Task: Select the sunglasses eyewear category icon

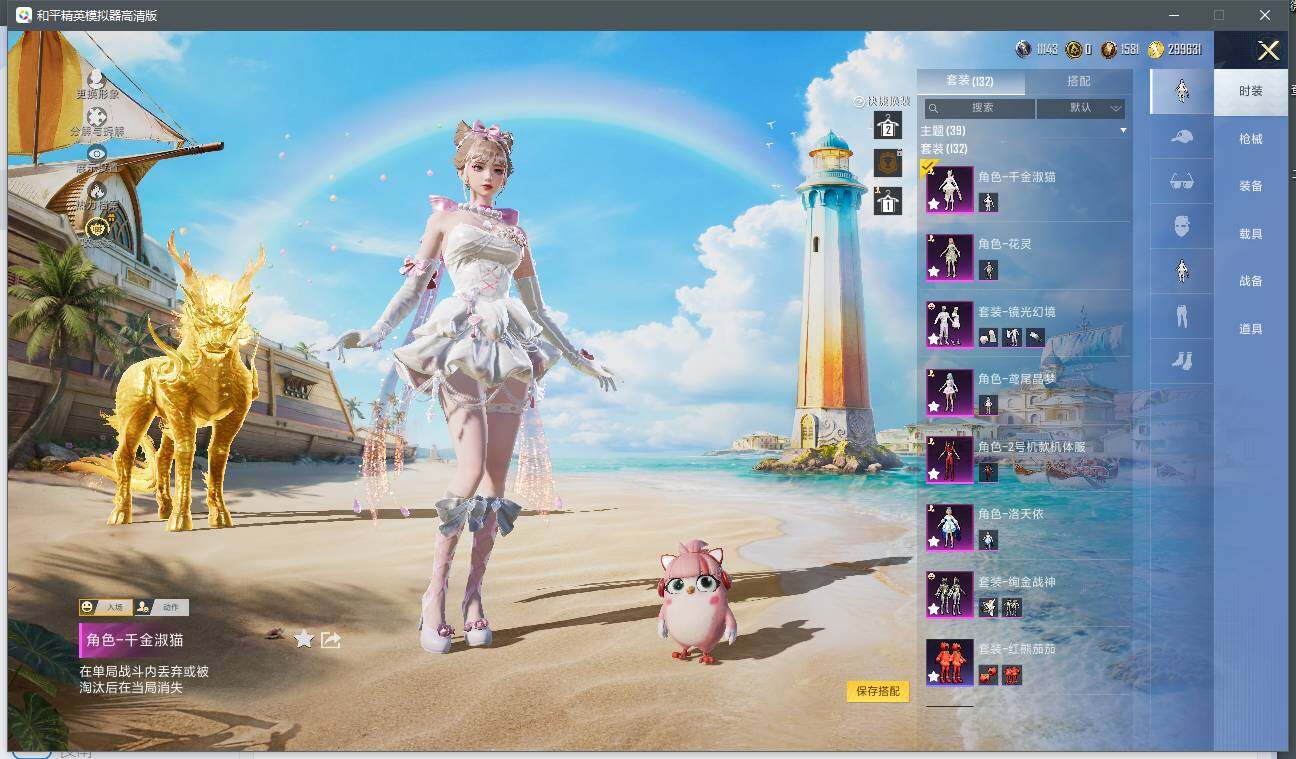Action: [1182, 182]
